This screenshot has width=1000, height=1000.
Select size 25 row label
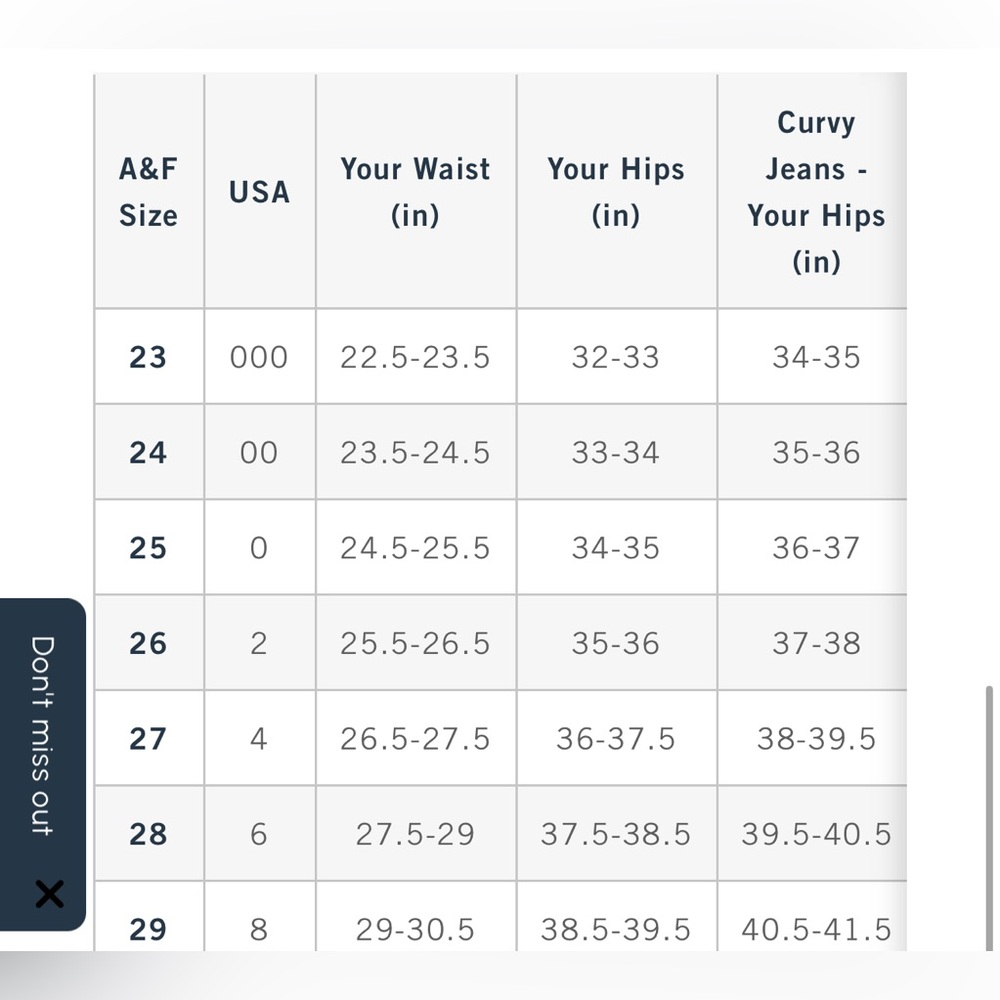tap(148, 547)
